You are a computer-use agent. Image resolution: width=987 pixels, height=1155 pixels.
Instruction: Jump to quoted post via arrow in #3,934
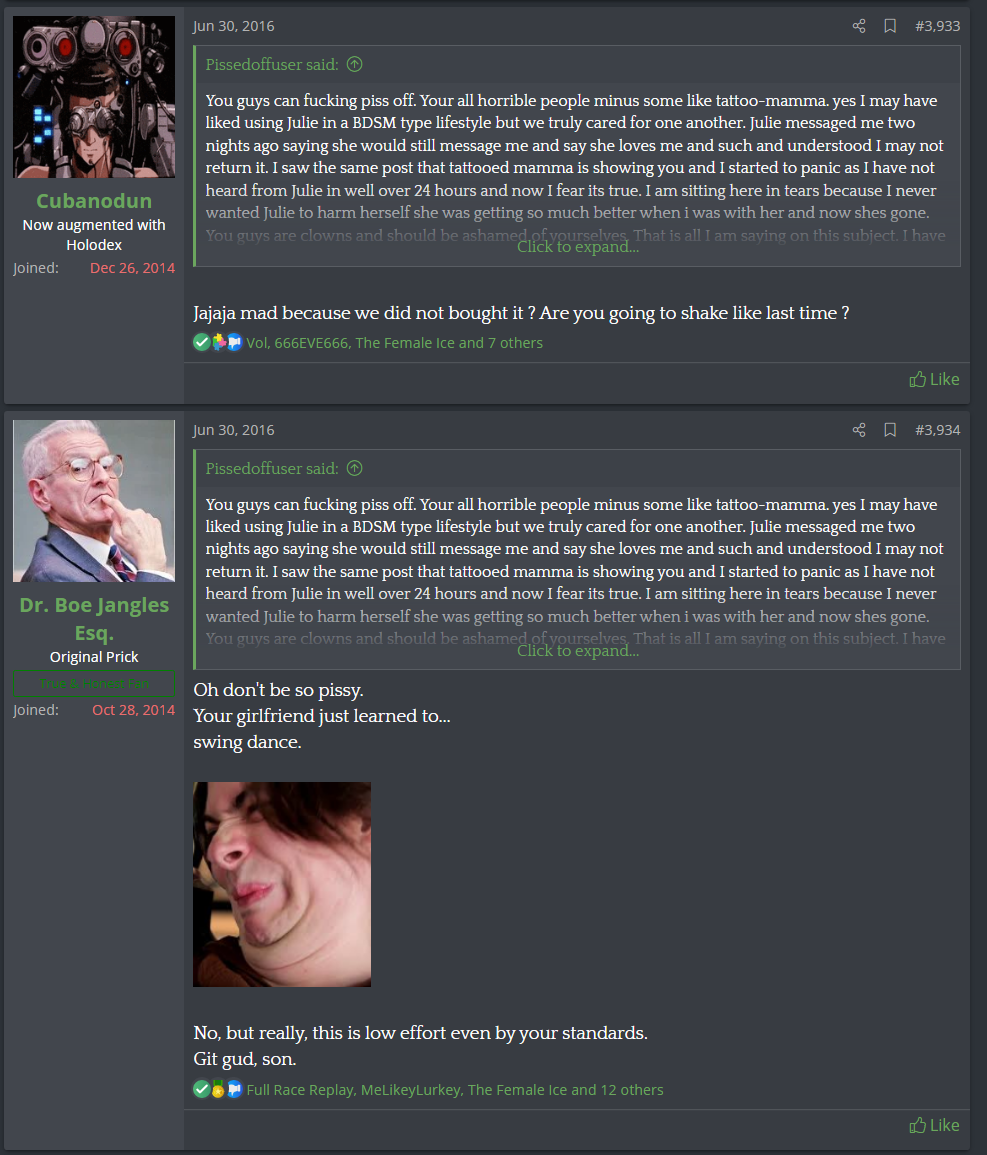point(354,468)
